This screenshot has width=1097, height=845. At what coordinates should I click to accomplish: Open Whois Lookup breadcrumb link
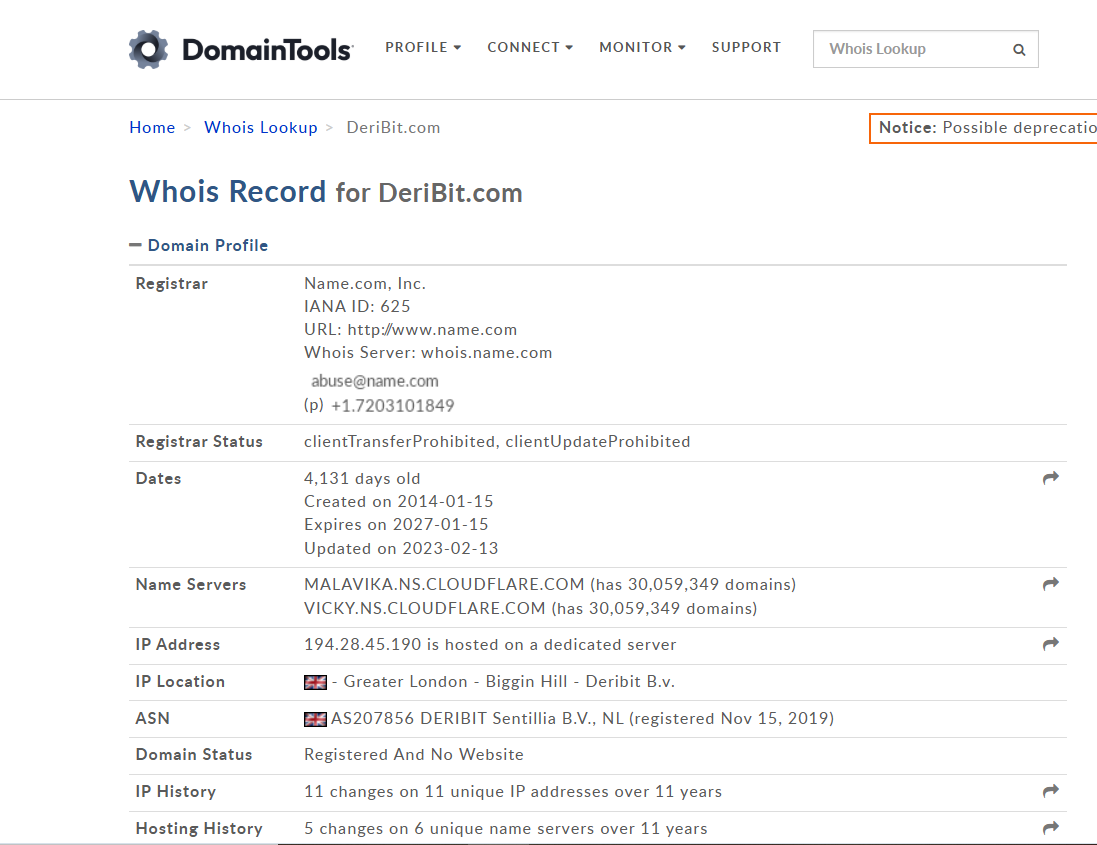pyautogui.click(x=260, y=127)
